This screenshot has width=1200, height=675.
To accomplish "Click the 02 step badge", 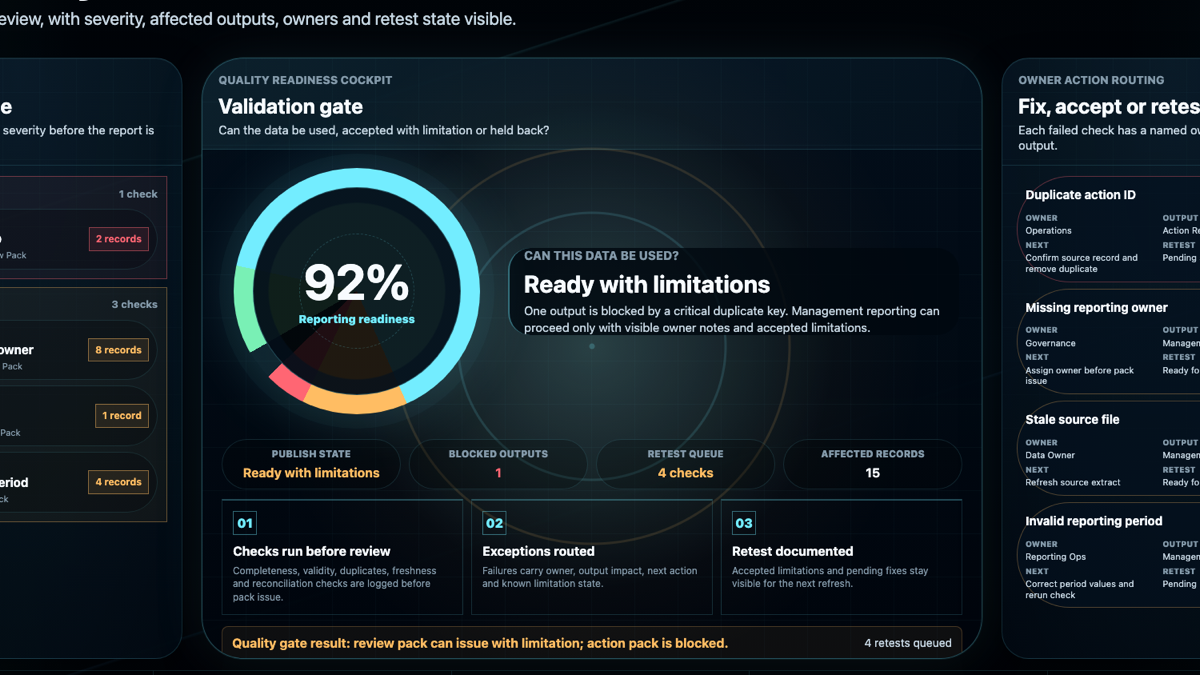I will [494, 523].
